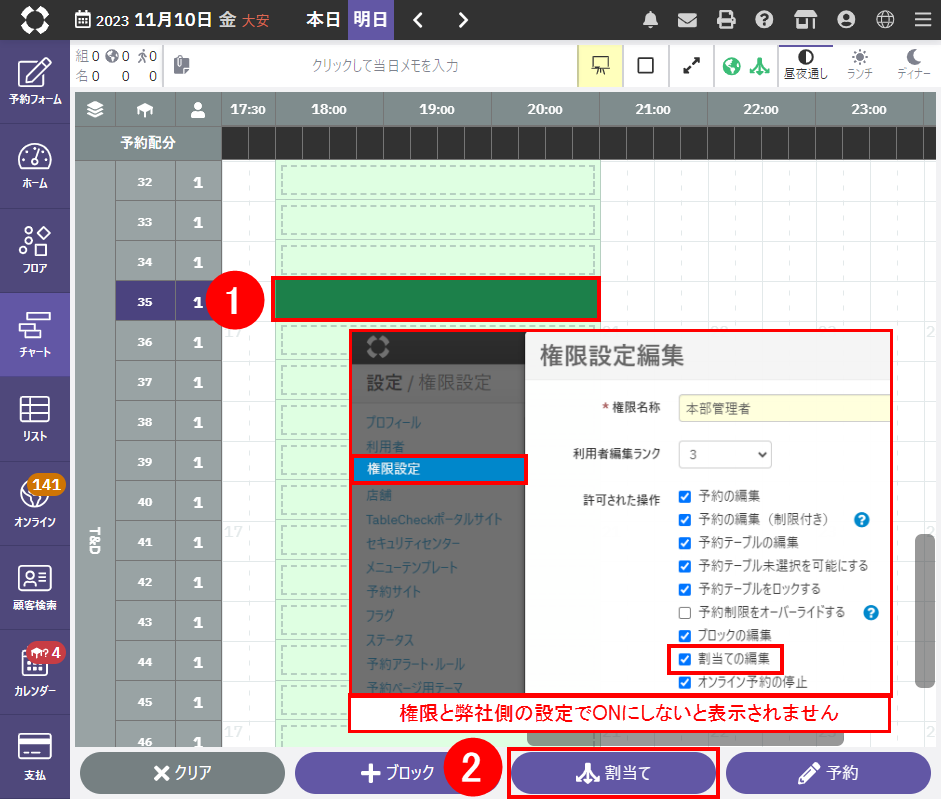Viewport: 941px width, 799px height.
Task: Click the ブロック button
Action: [x=397, y=773]
